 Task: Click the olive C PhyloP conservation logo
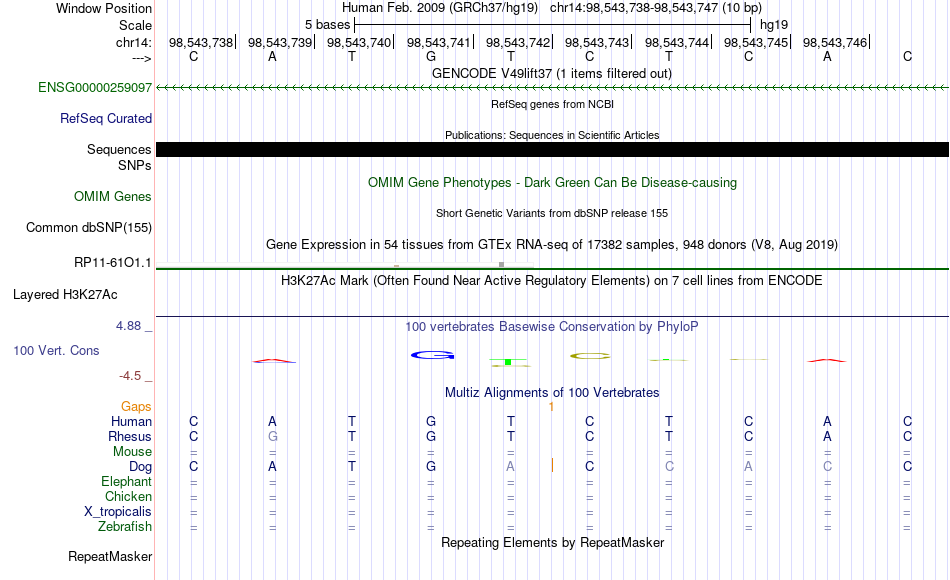click(x=590, y=356)
